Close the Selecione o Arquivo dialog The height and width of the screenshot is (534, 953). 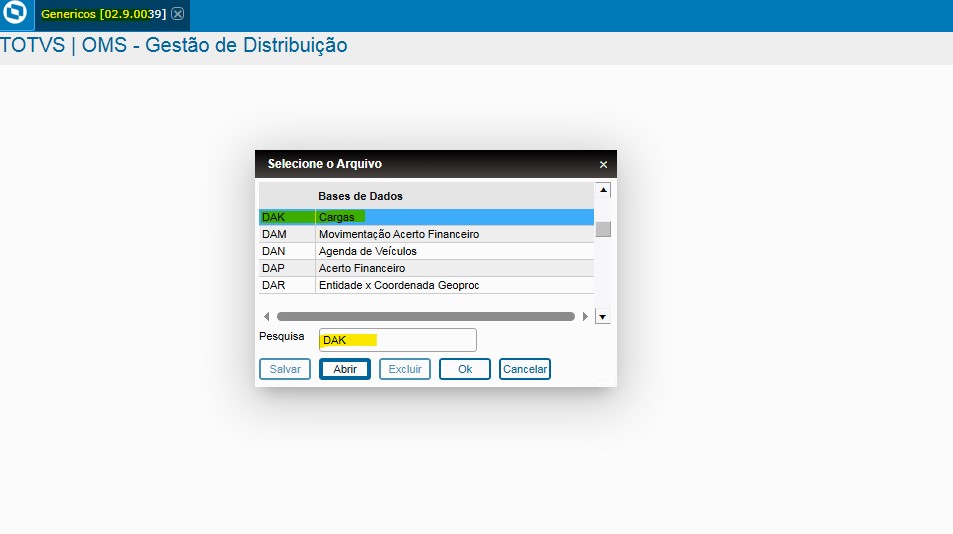pos(603,165)
